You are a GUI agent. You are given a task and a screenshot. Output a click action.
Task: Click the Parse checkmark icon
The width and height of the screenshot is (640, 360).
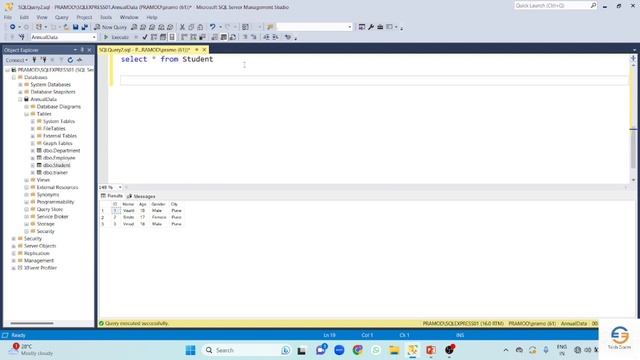click(145, 37)
